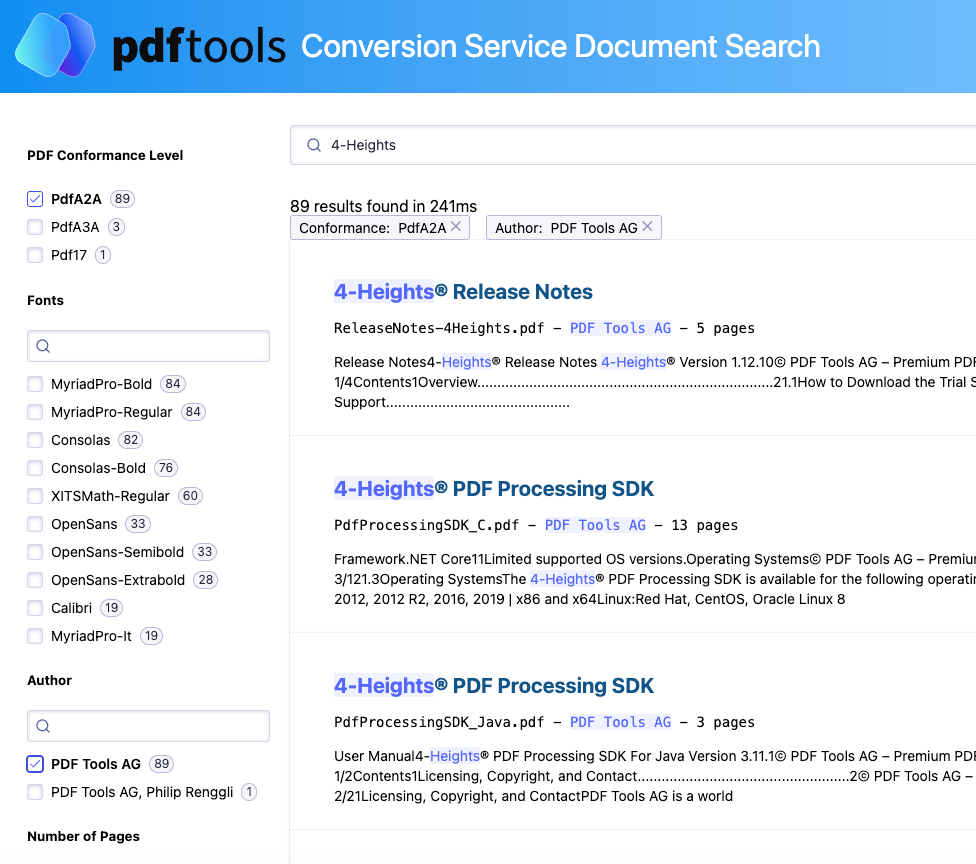Click the Author filter search input
This screenshot has height=864, width=976.
pyautogui.click(x=148, y=726)
